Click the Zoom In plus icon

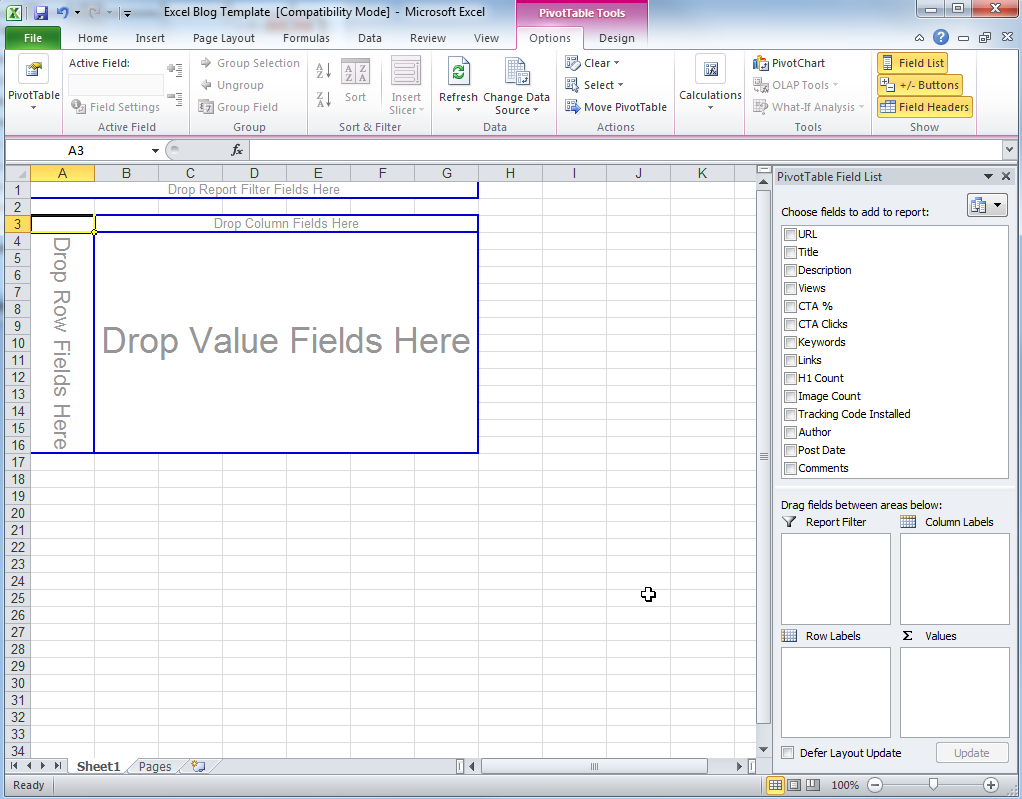point(991,785)
